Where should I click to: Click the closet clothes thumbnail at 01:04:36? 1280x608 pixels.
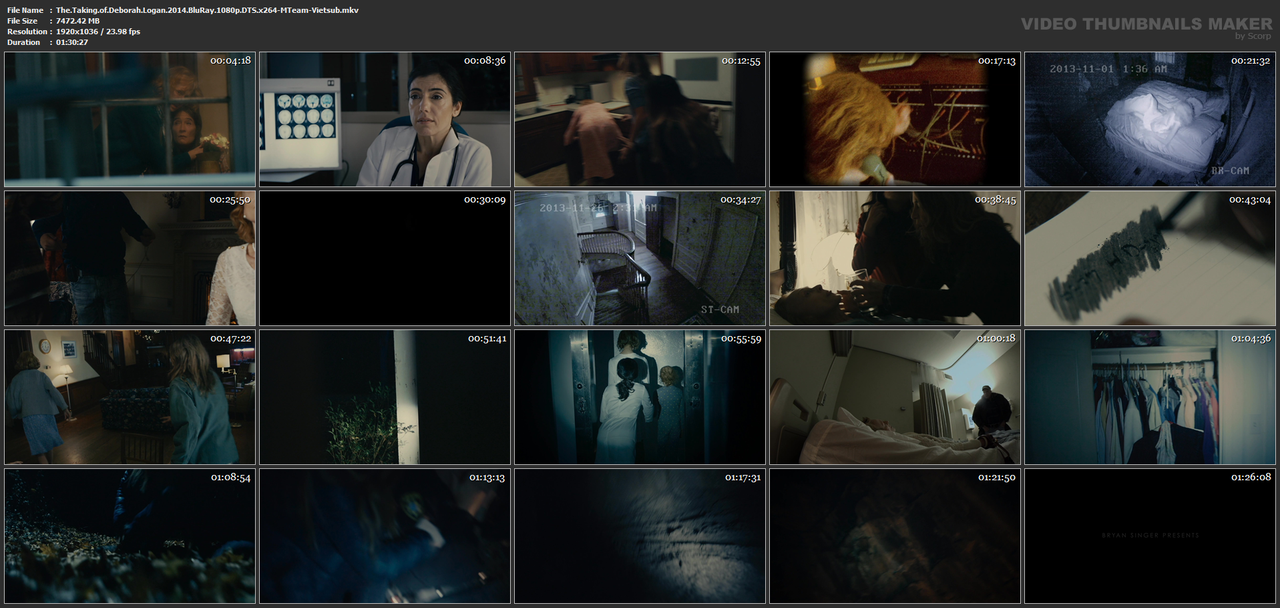1150,397
